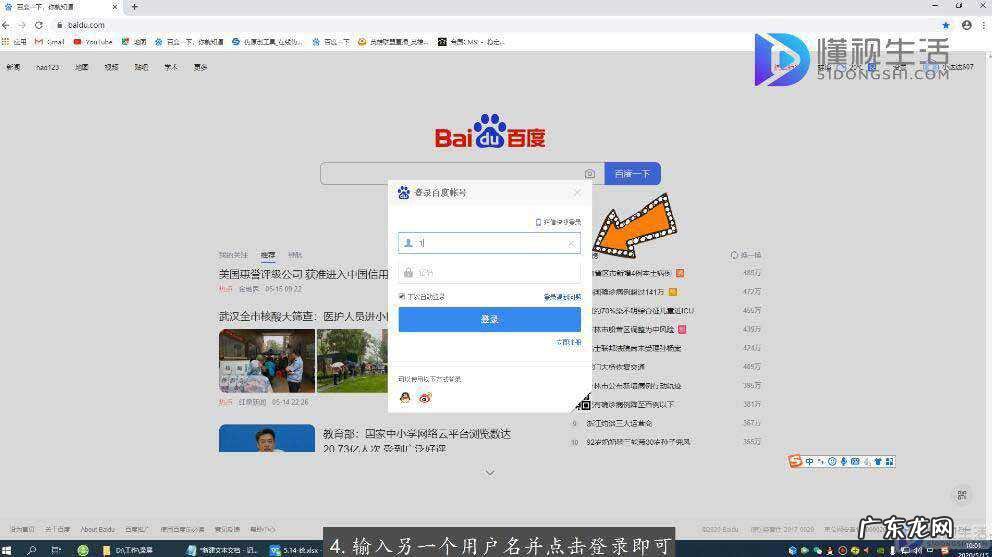Open the nao123 link in the top navigation
This screenshot has height=557, width=992.
47,67
